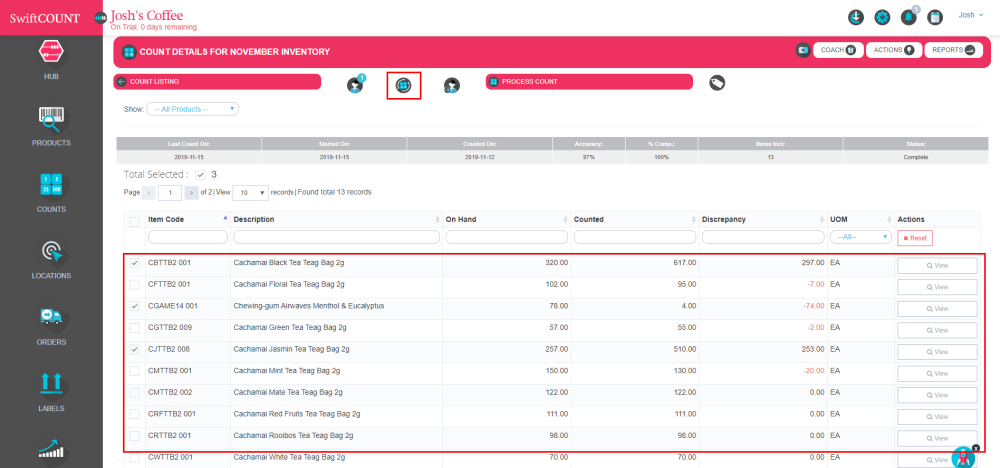Click the page number field
Viewport: 1000px width, 468px height.
pos(170,192)
